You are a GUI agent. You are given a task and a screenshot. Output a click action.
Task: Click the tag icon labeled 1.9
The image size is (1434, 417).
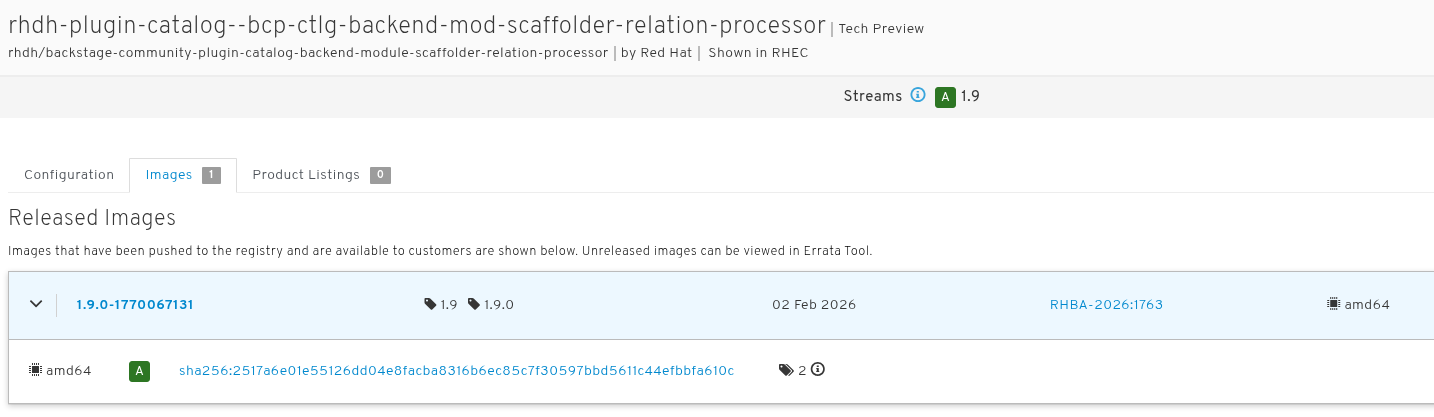click(430, 304)
